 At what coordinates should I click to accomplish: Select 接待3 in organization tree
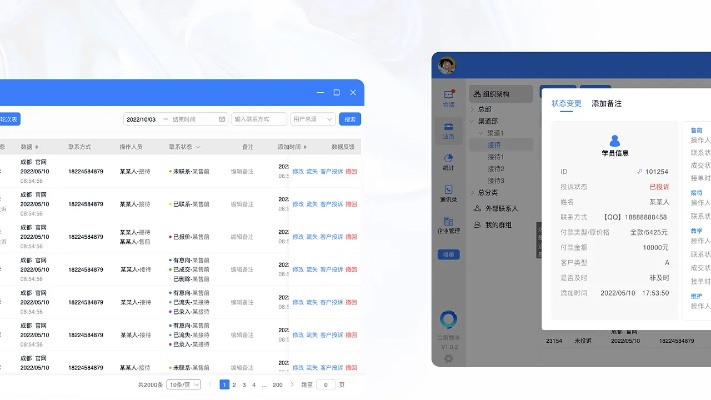[x=496, y=180]
